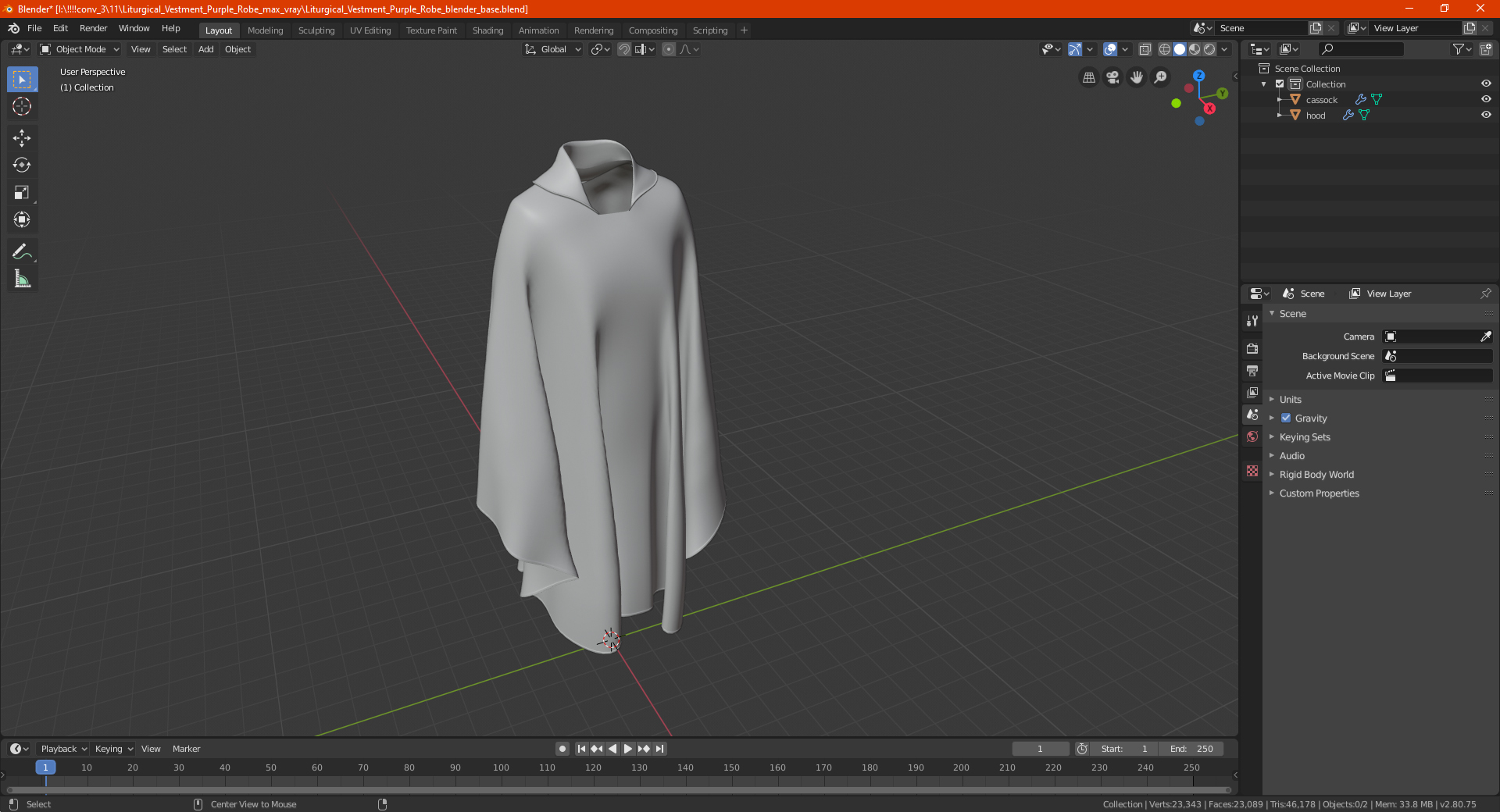Click the cassock modifier wrench icon
This screenshot has width=1500, height=812.
(x=1360, y=99)
